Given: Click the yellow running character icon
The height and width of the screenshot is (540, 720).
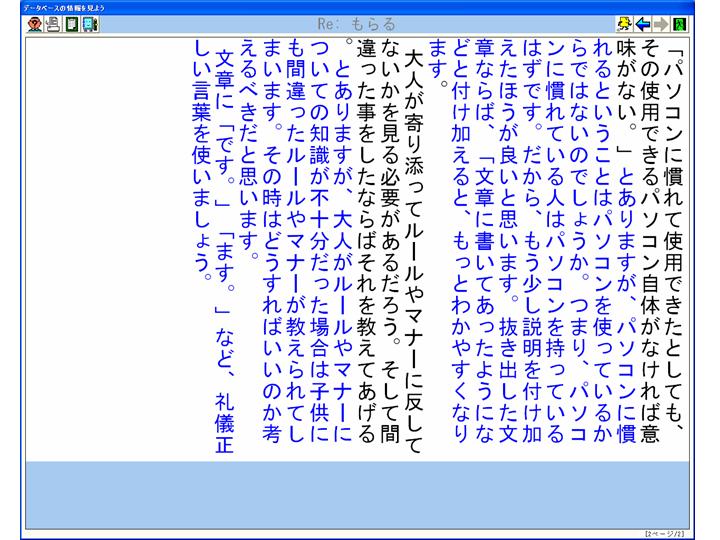Looking at the screenshot, I should (x=652, y=23).
